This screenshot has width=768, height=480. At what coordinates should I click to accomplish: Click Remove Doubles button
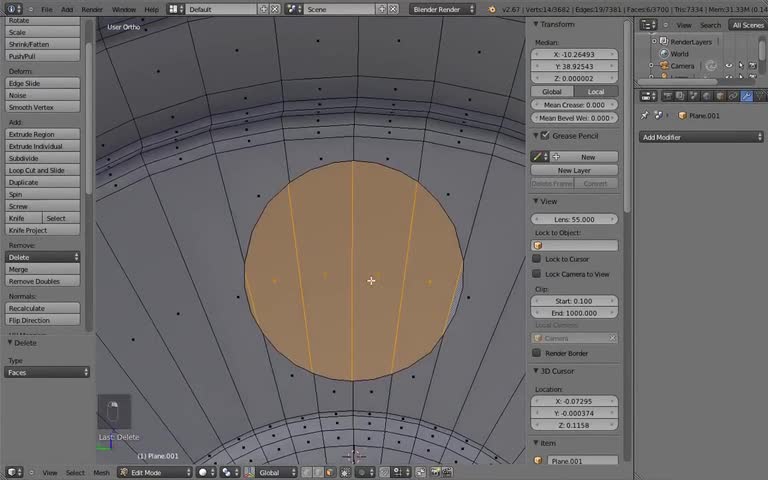(43, 282)
